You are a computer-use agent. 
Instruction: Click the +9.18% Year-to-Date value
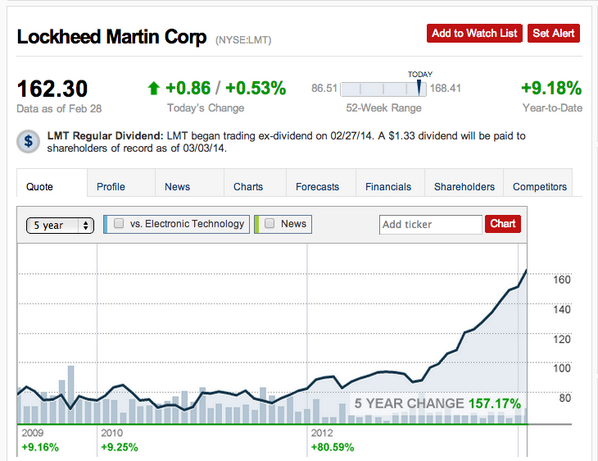(551, 88)
